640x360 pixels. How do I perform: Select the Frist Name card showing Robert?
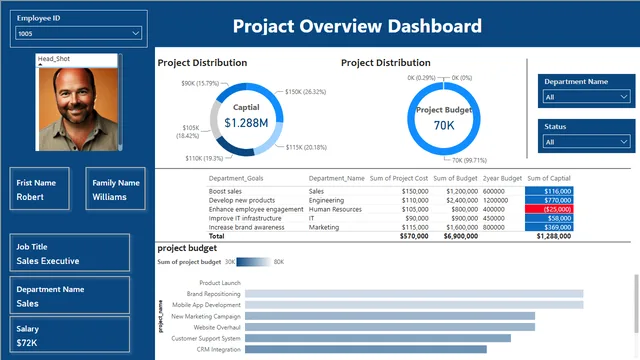[x=40, y=189]
